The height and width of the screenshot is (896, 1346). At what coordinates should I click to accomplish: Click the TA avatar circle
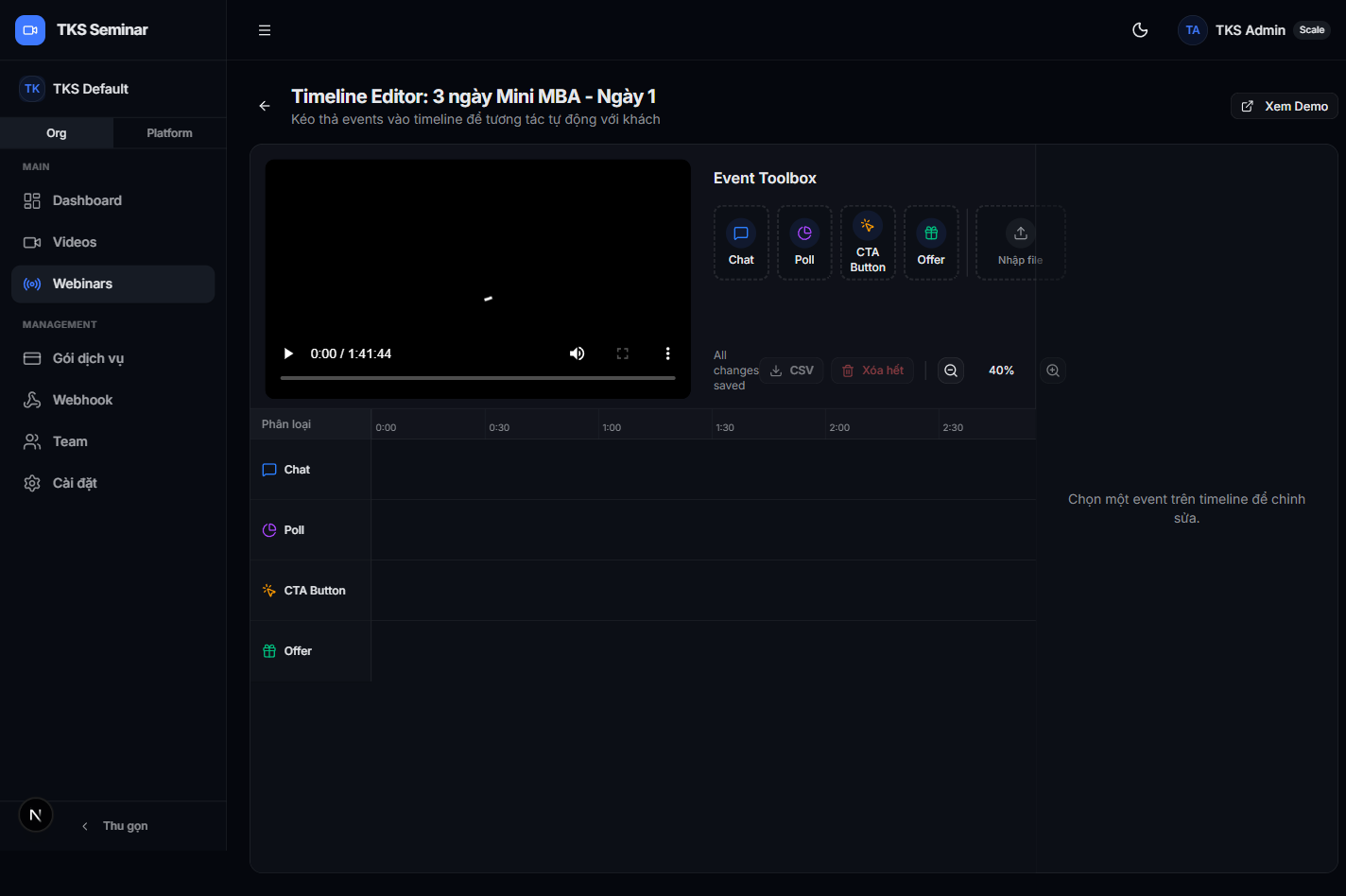1193,30
